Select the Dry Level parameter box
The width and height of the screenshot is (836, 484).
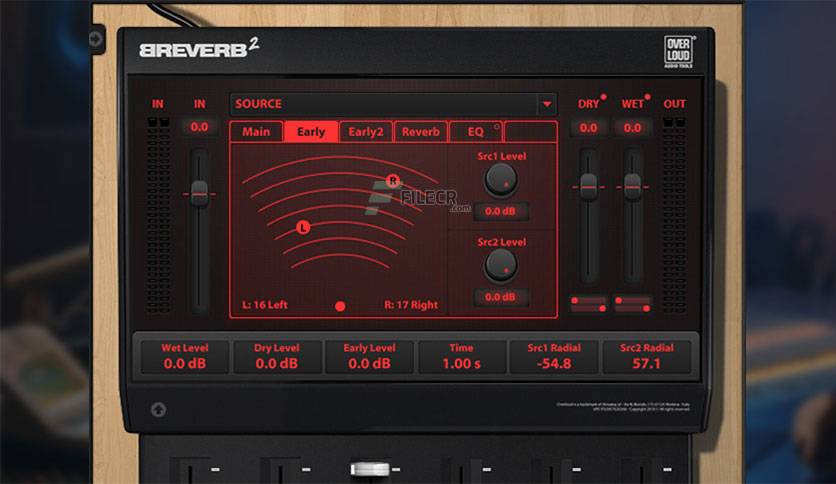277,357
